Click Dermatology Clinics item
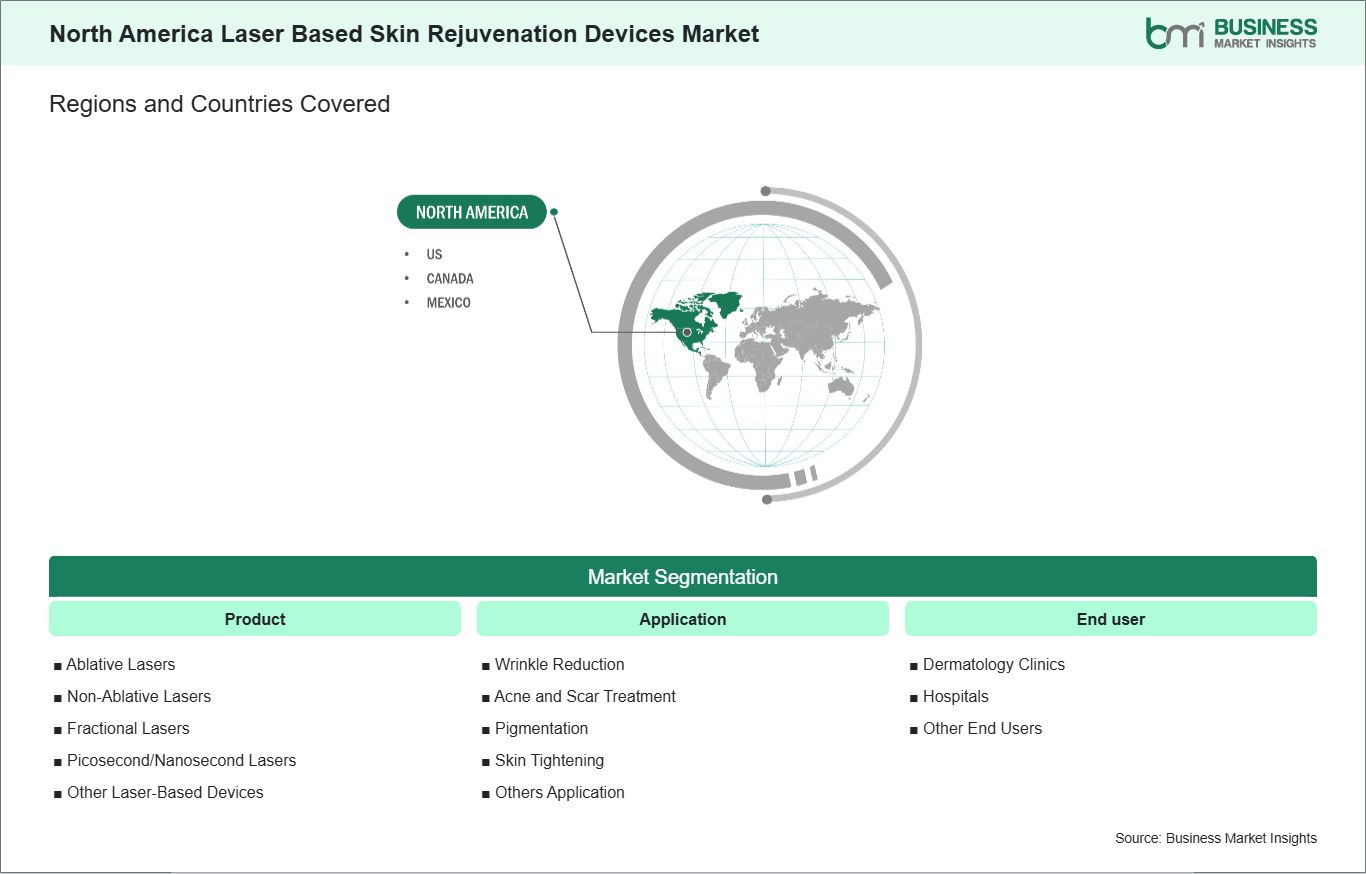 click(987, 664)
